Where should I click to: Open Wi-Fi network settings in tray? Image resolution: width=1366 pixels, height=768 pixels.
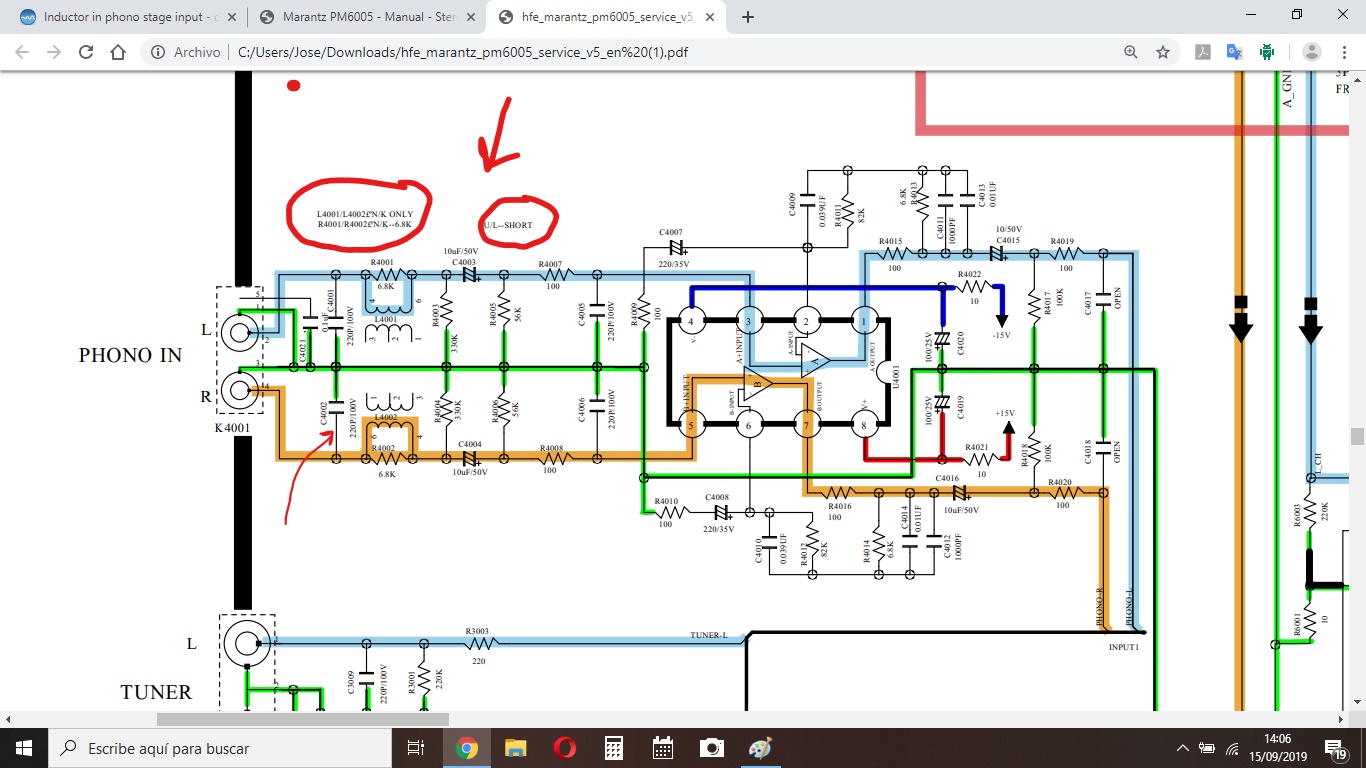click(x=1233, y=747)
